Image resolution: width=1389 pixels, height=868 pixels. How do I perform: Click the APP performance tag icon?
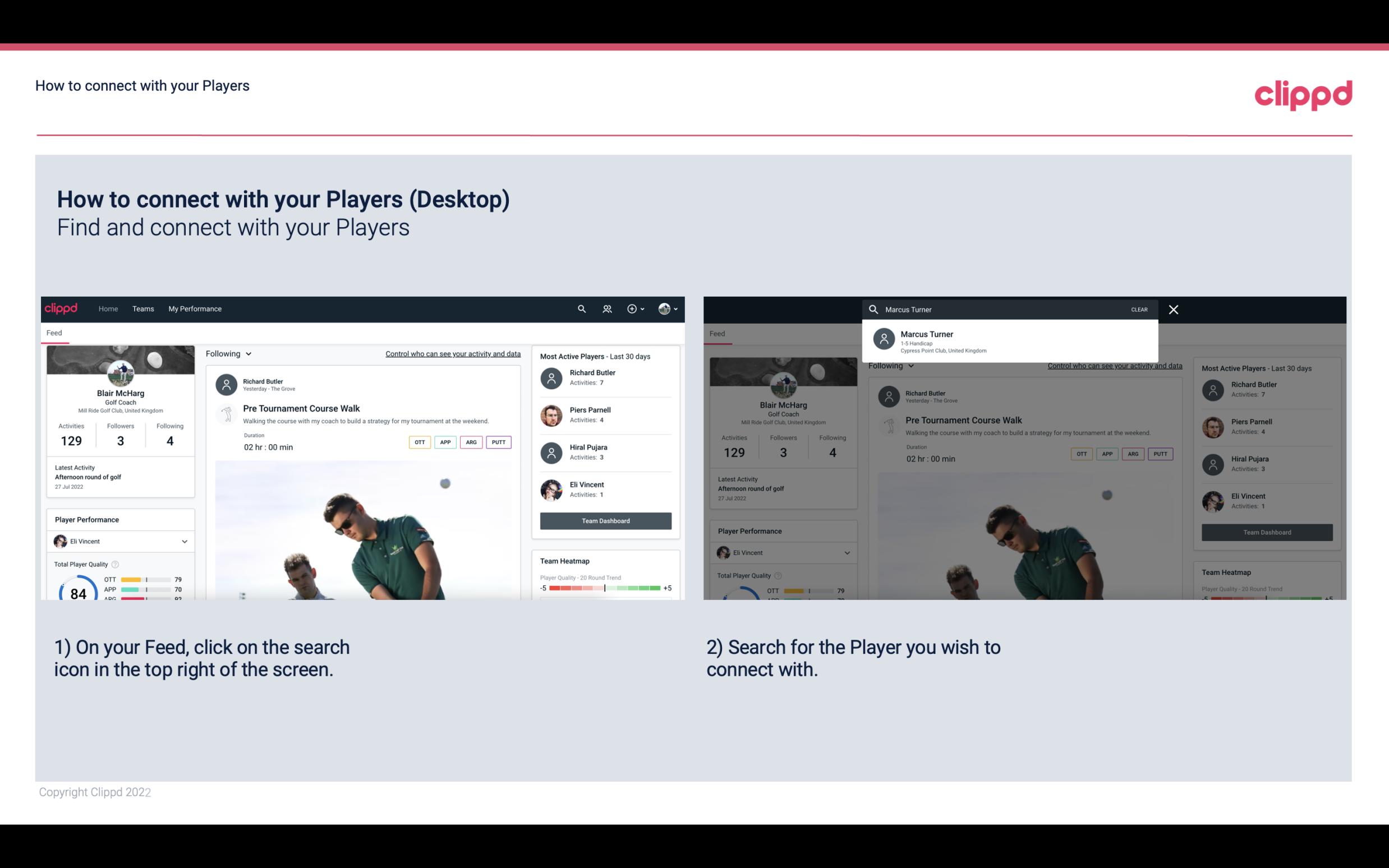444,442
